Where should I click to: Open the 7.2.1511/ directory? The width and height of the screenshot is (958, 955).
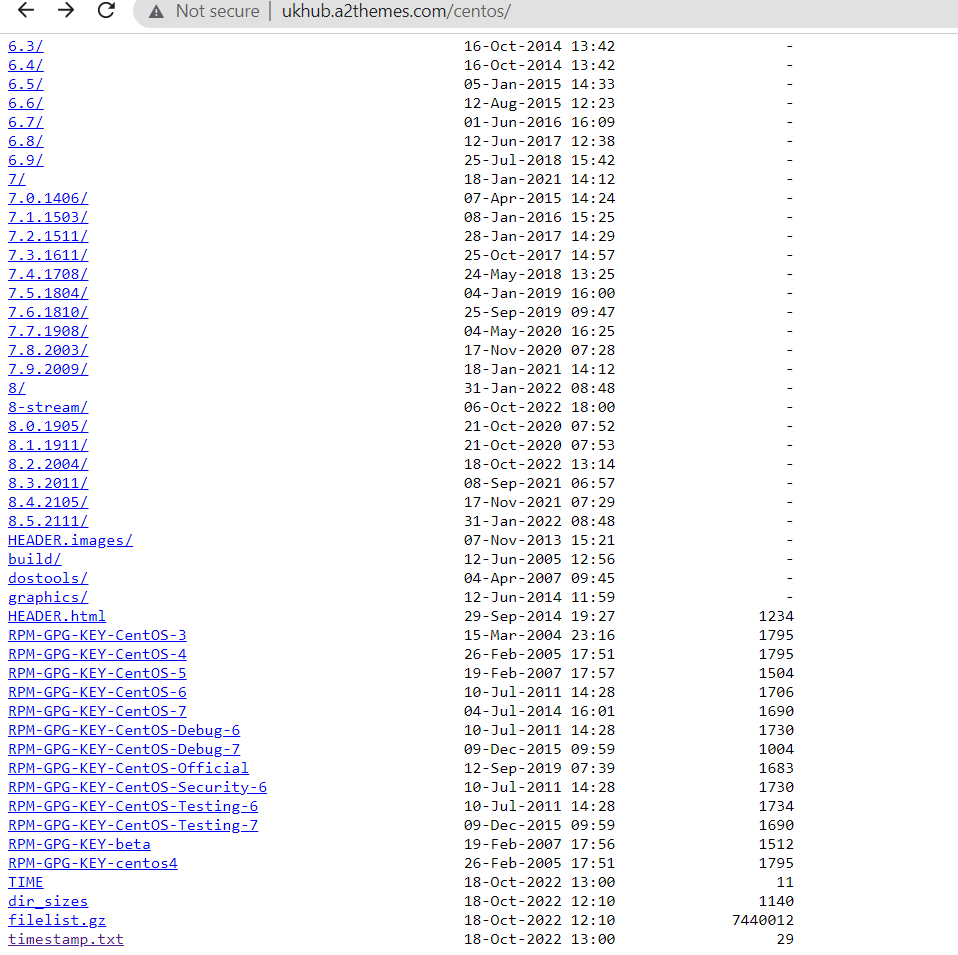48,236
